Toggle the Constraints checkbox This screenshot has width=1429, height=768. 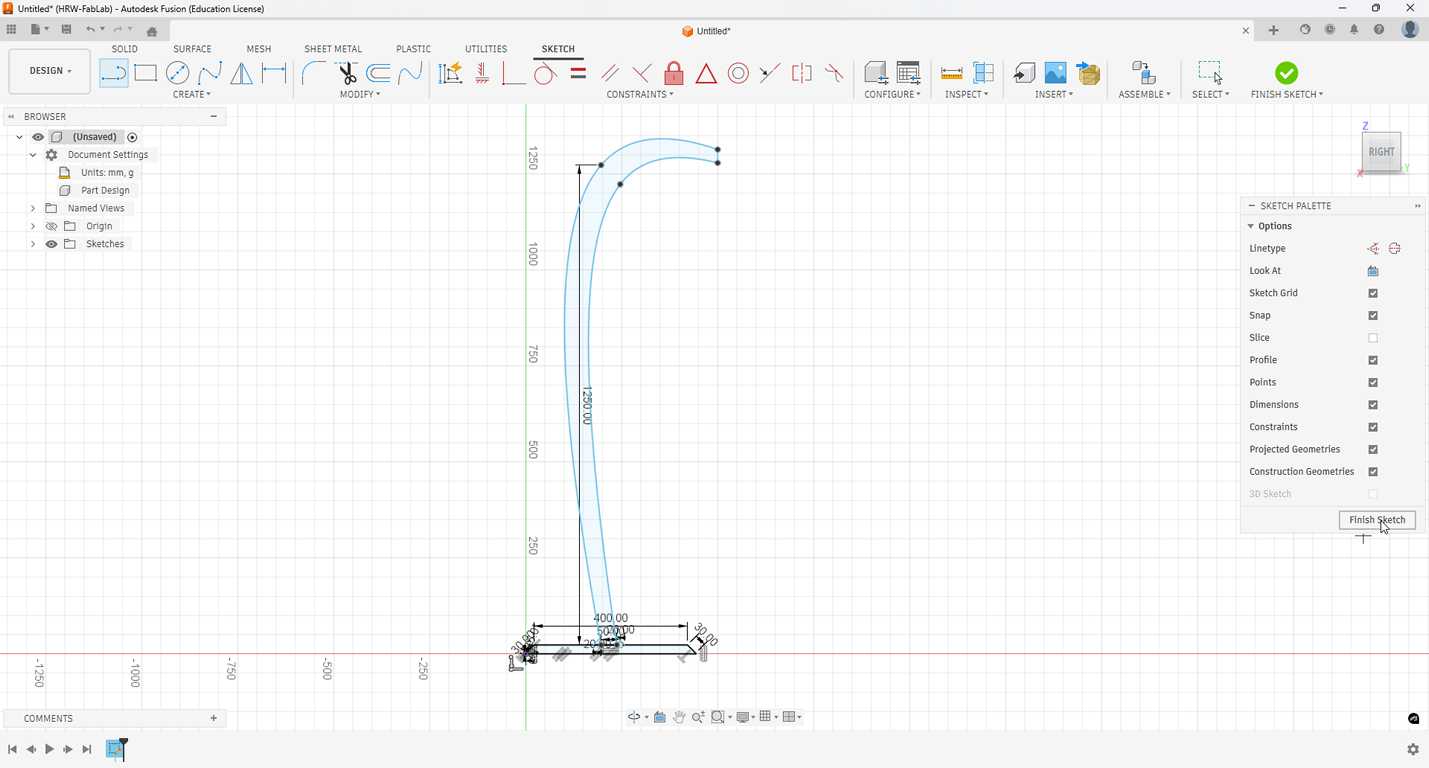1373,427
